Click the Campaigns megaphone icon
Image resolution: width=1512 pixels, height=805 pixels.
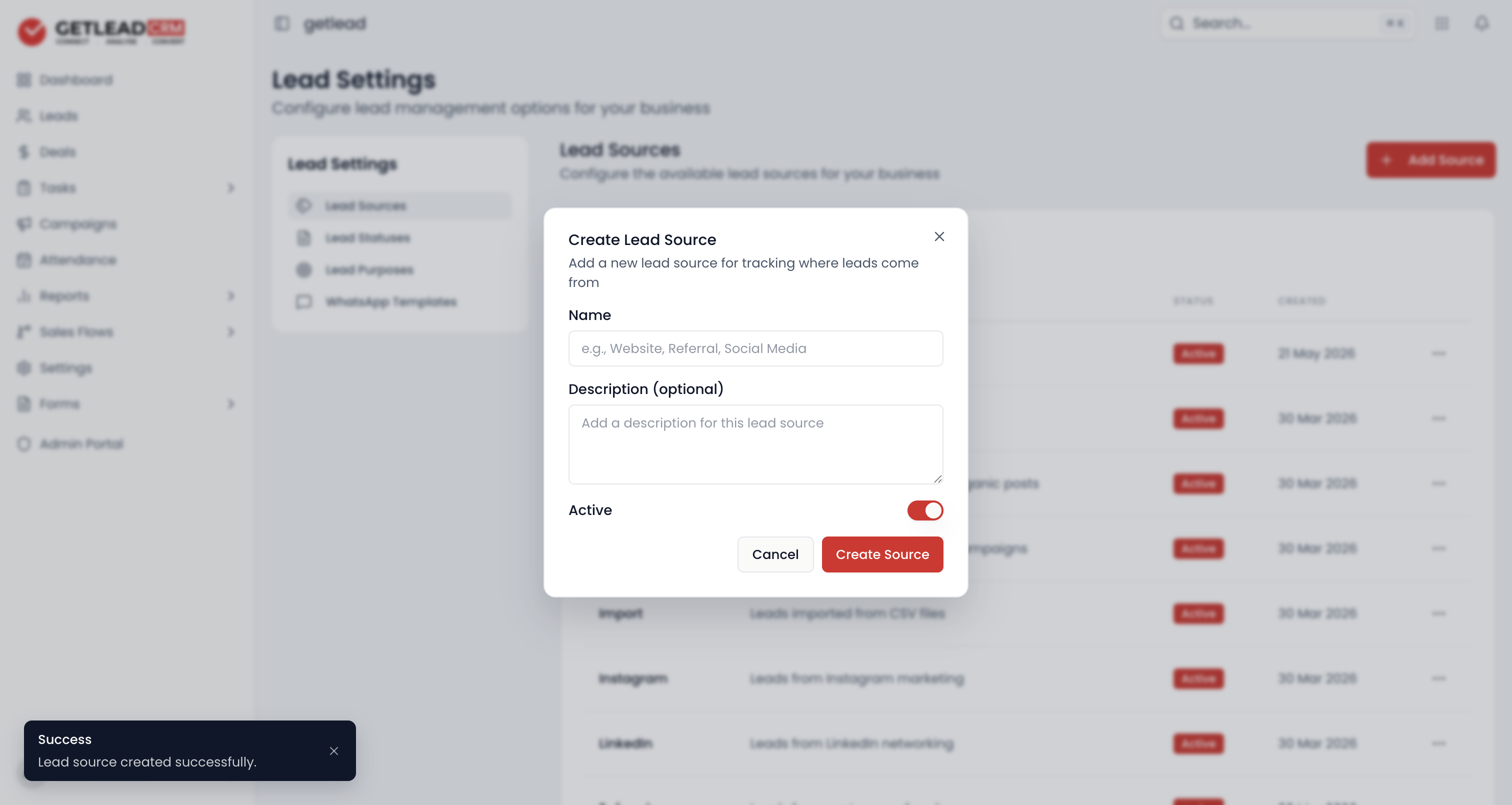pyautogui.click(x=24, y=224)
